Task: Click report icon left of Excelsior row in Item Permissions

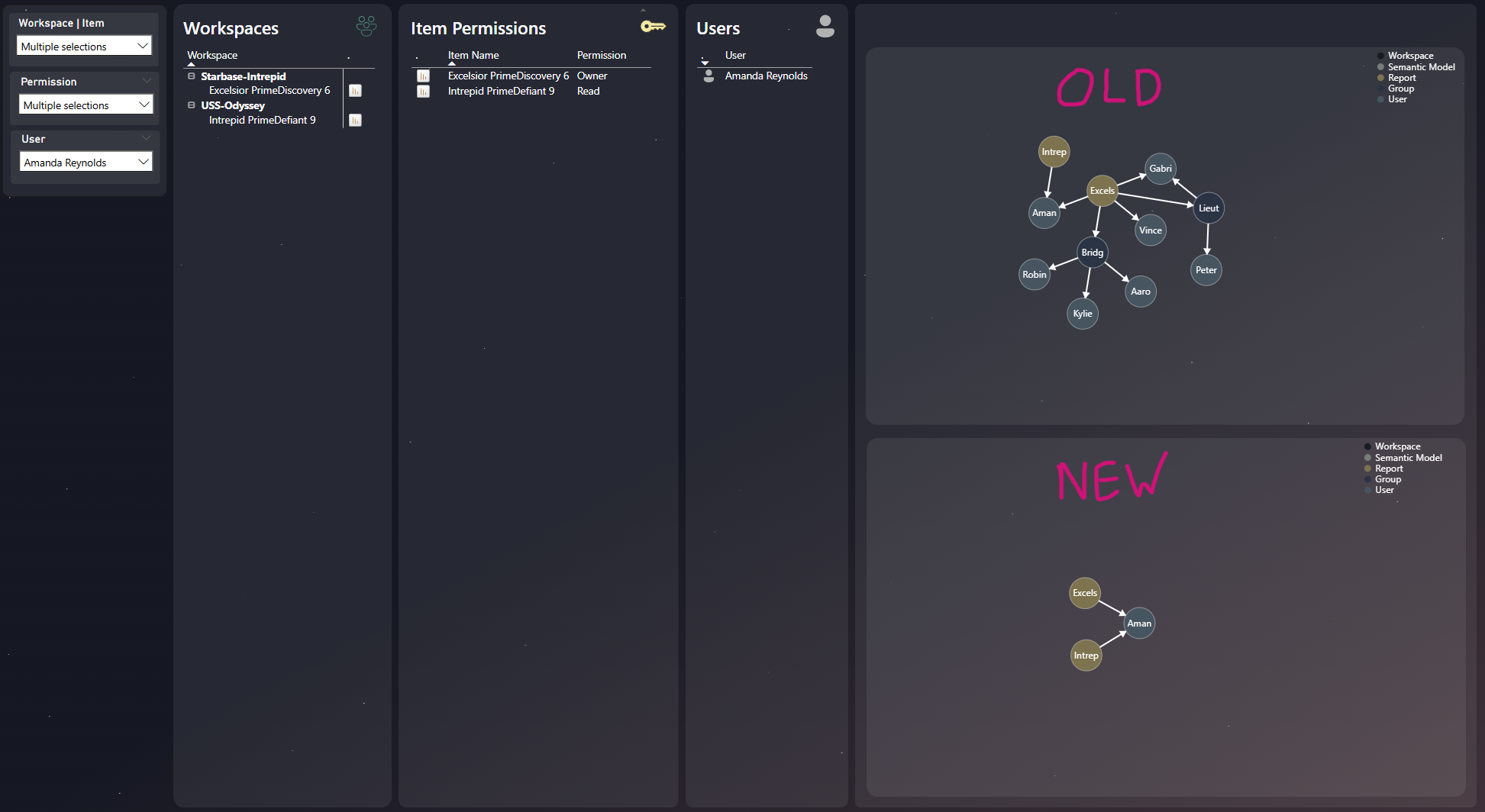Action: (x=423, y=76)
